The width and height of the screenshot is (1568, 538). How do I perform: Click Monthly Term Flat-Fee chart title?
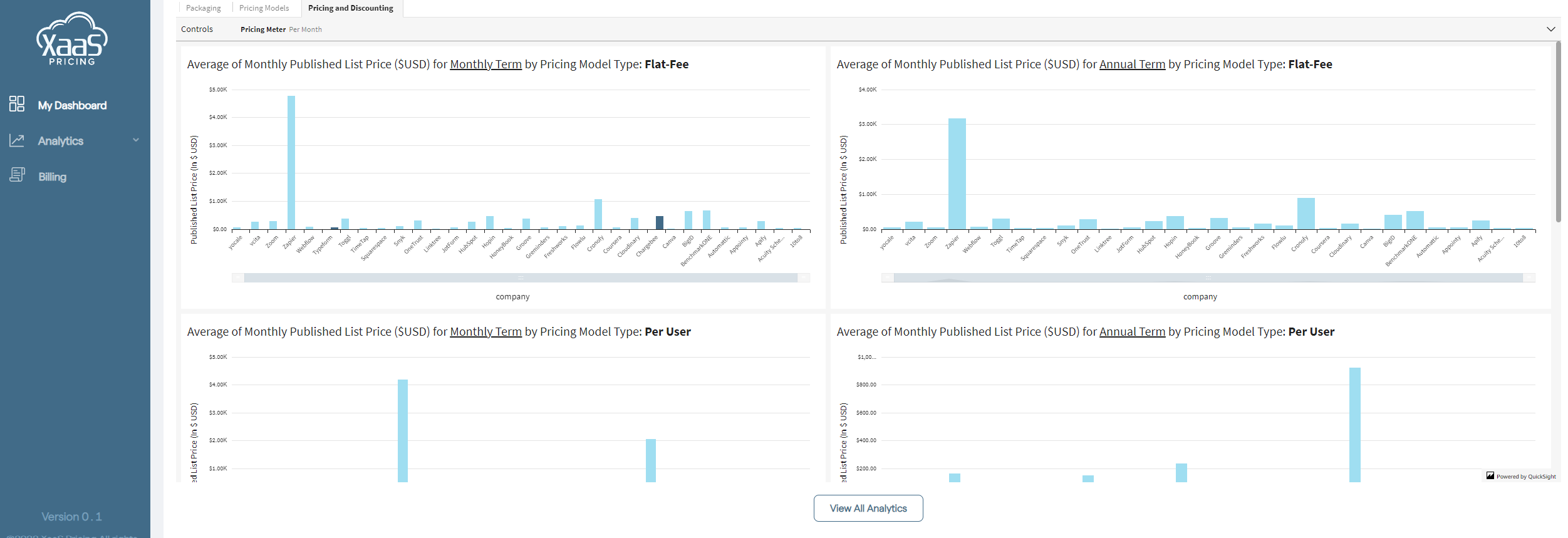[438, 64]
